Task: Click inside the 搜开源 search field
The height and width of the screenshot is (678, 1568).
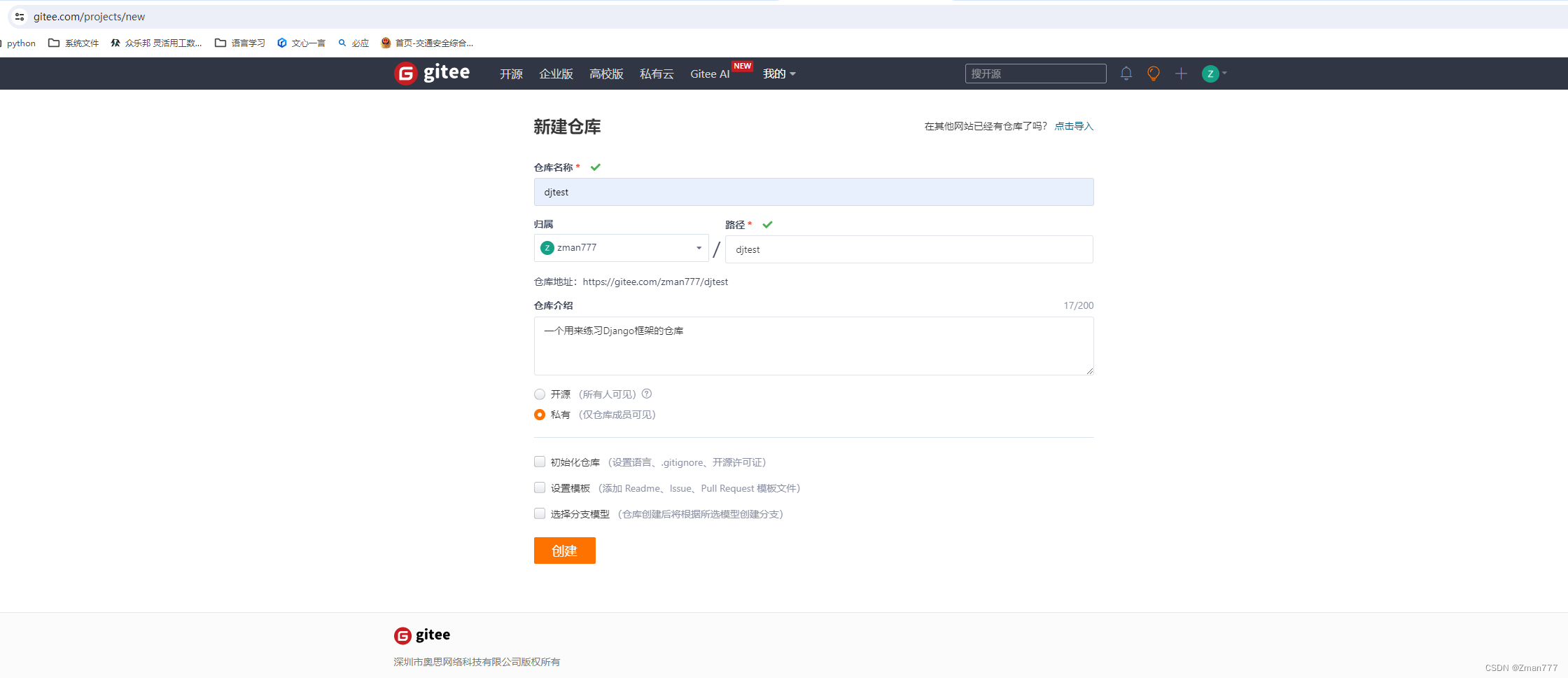Action: 1035,73
